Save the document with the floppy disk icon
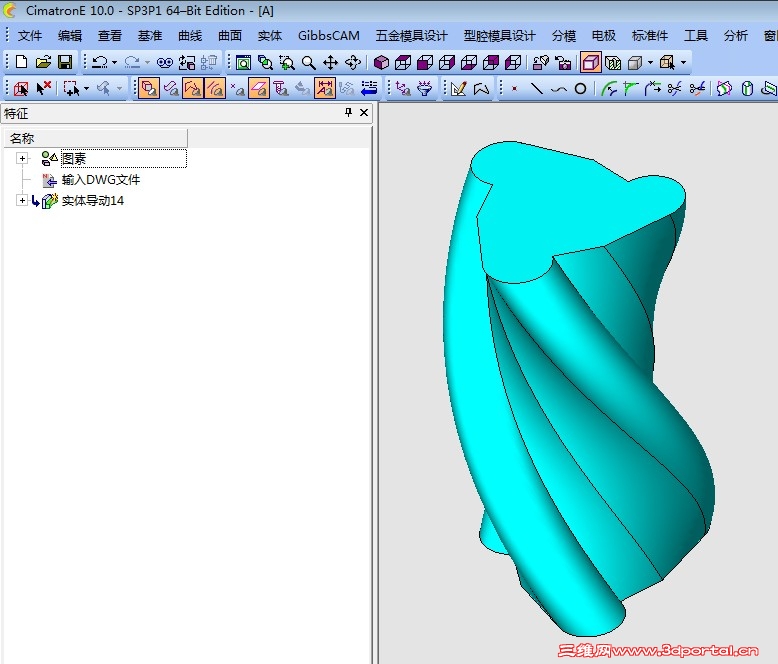The height and width of the screenshot is (664, 778). [x=65, y=62]
